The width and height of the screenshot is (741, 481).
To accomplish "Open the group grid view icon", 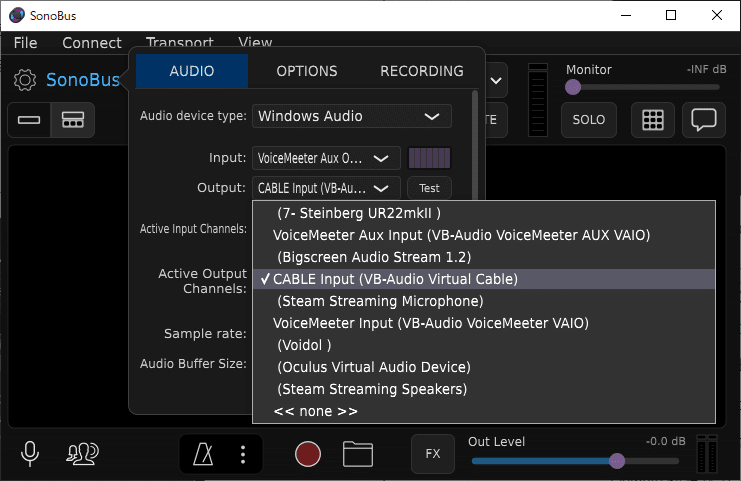I will click(x=653, y=120).
